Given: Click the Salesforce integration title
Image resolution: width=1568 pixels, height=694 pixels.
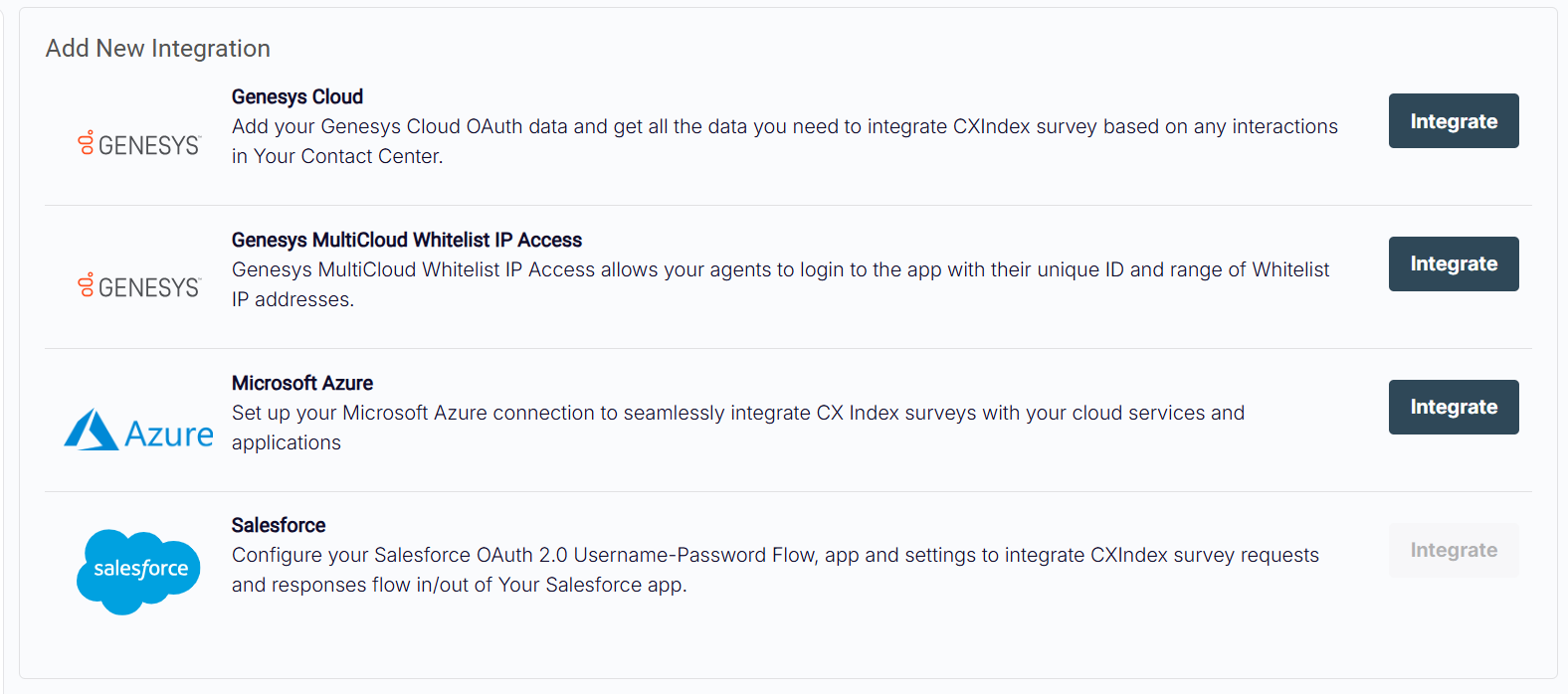Looking at the screenshot, I should (279, 525).
